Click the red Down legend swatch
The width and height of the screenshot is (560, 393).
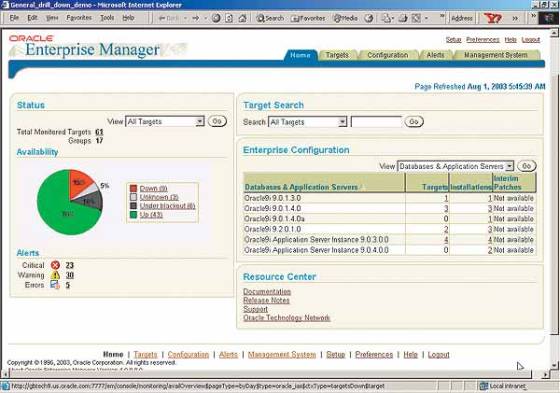click(133, 188)
